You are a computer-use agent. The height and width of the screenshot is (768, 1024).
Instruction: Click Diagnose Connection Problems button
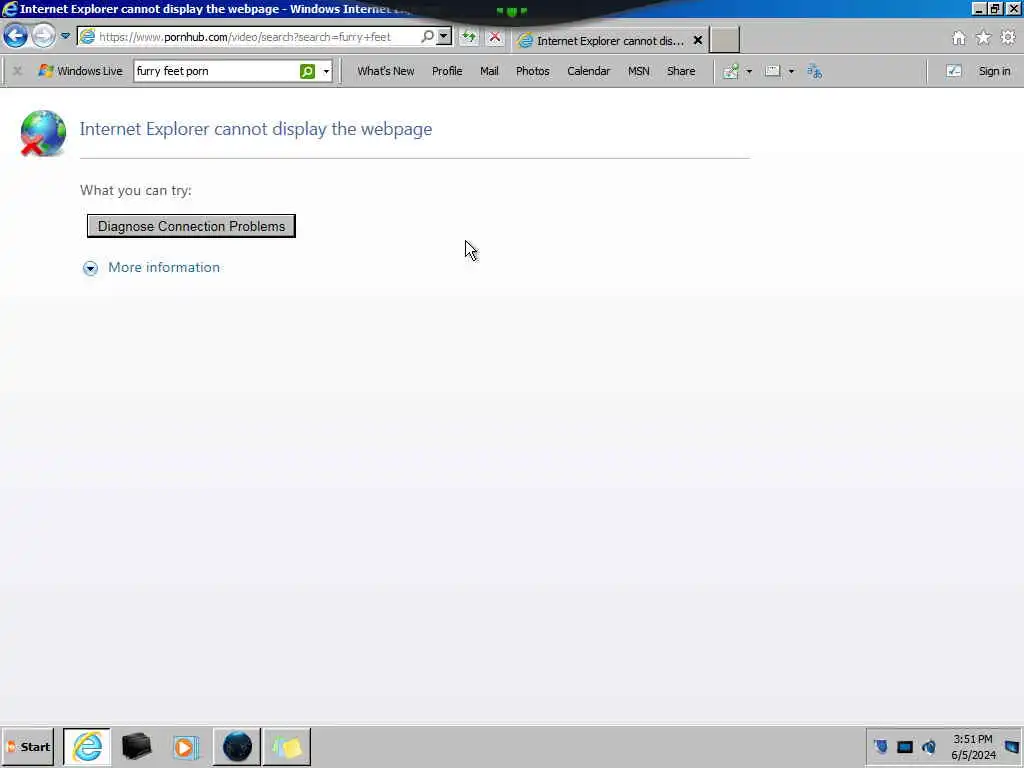[x=191, y=226]
